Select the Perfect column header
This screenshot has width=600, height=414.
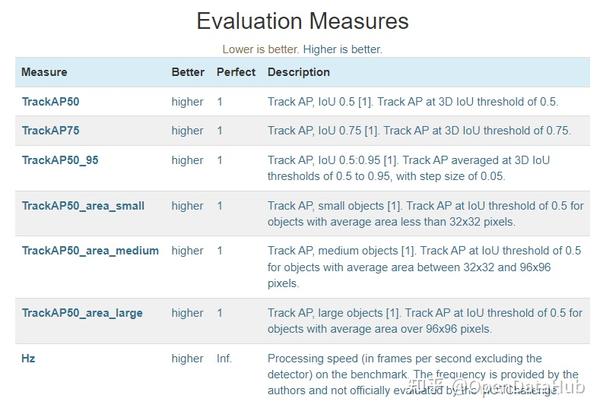236,72
